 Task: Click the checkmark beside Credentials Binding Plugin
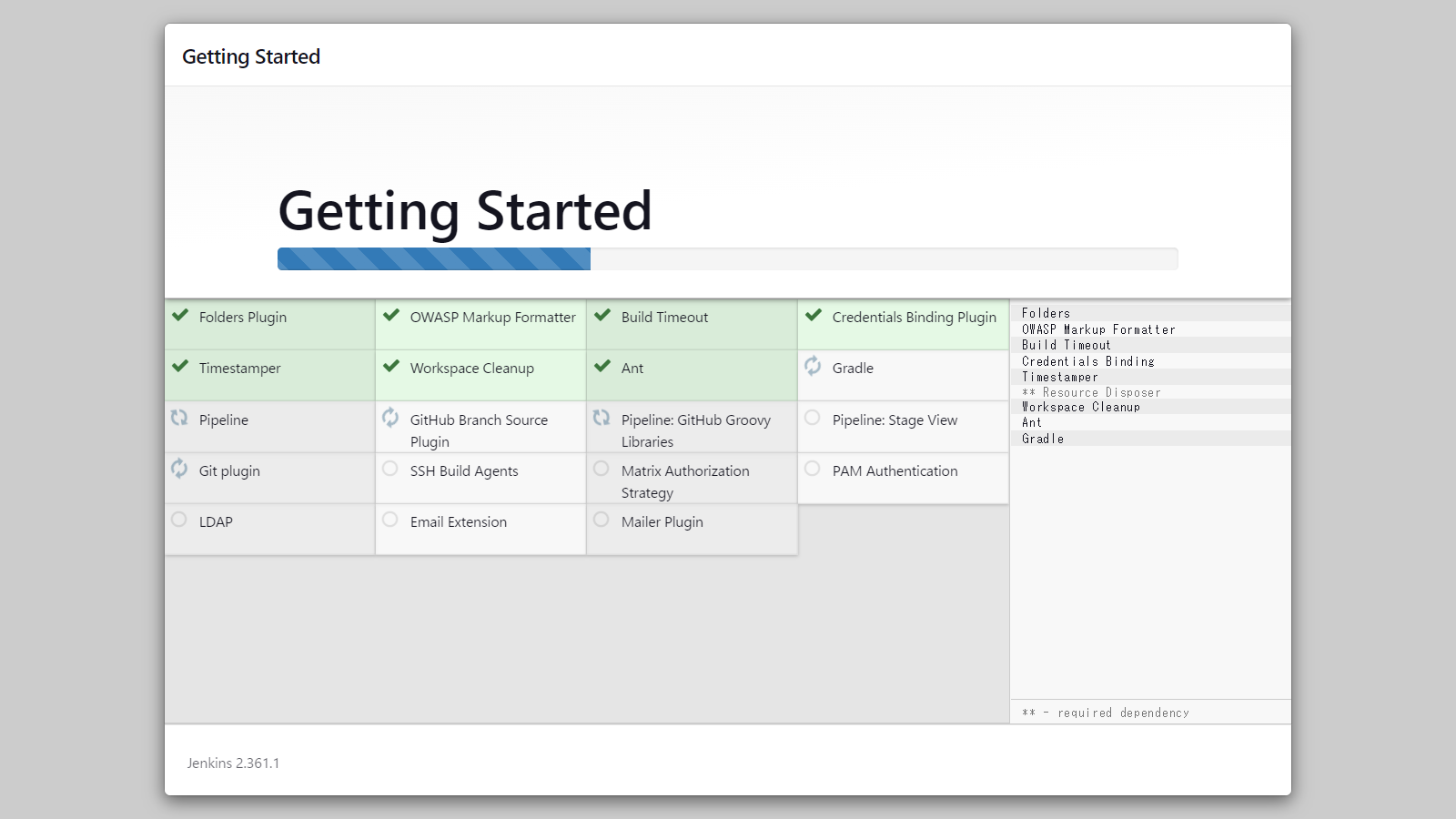click(814, 316)
